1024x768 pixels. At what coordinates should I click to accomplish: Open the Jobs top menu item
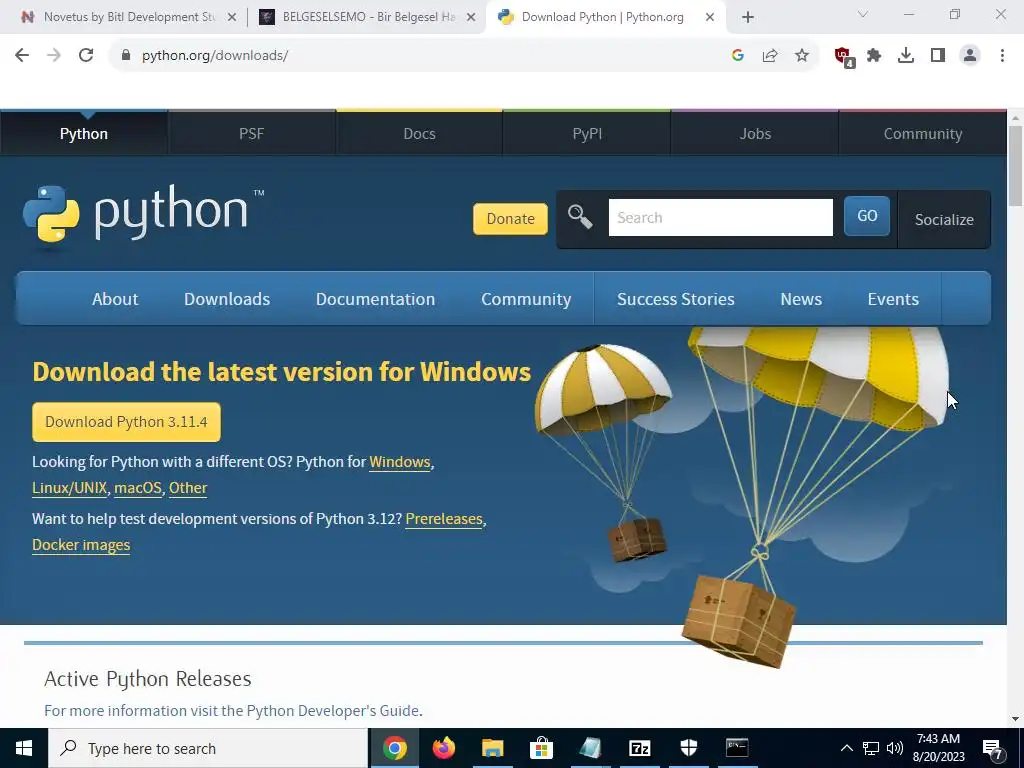click(755, 134)
